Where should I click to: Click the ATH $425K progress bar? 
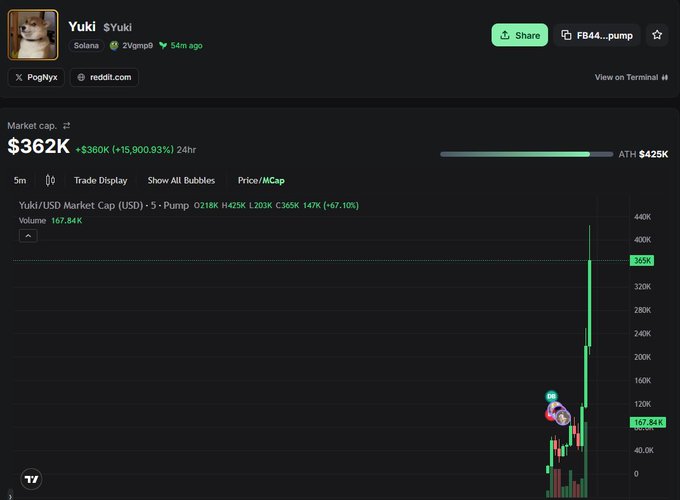(526, 154)
